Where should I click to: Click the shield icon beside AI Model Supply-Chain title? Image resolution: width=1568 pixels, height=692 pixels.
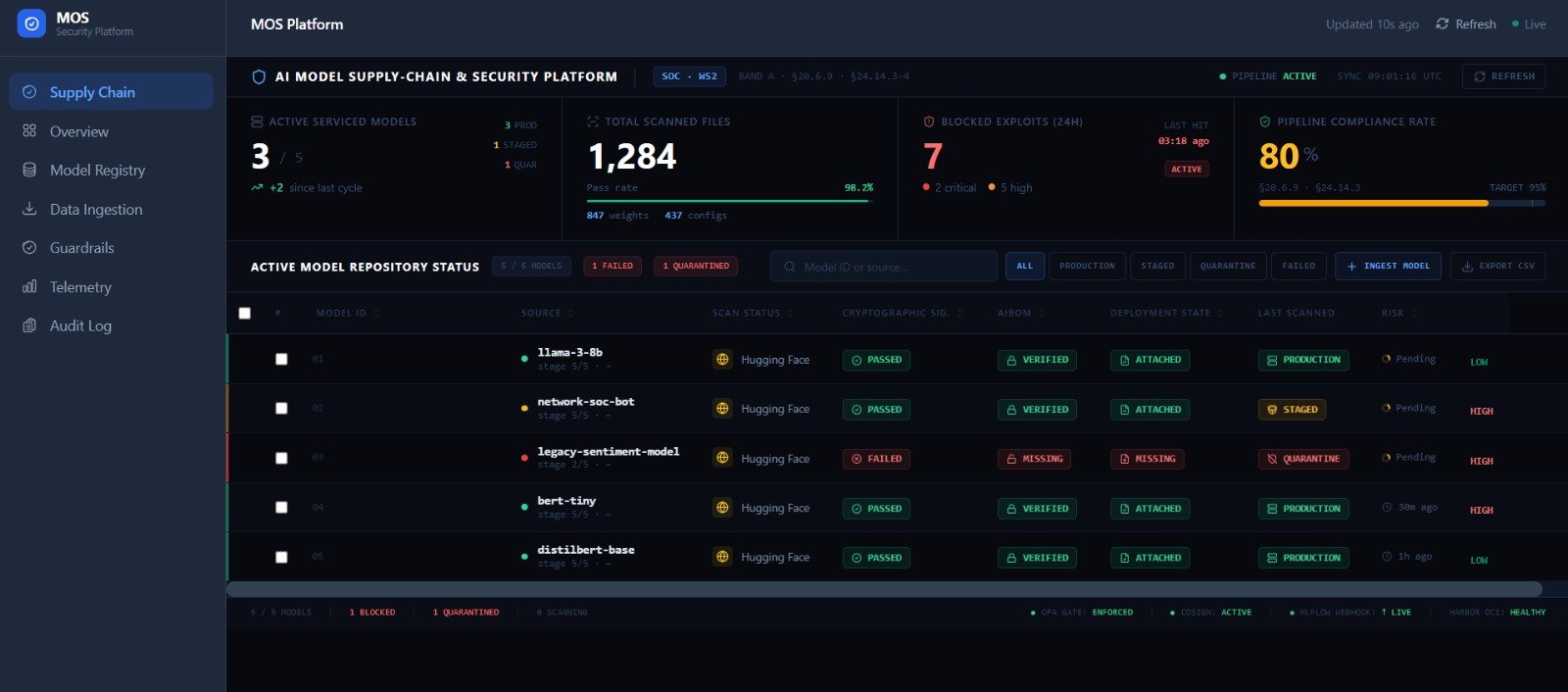(259, 76)
